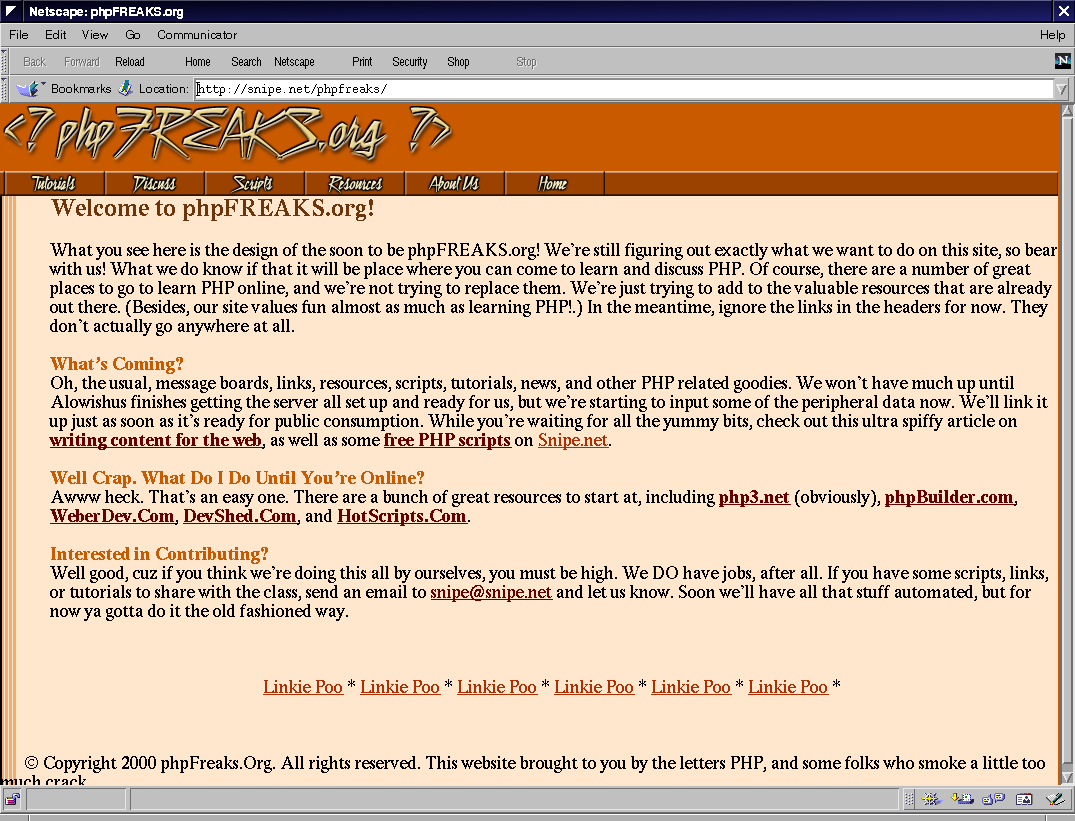Close the Netscape window
Viewport: 1075px width, 821px height.
pyautogui.click(x=1063, y=11)
